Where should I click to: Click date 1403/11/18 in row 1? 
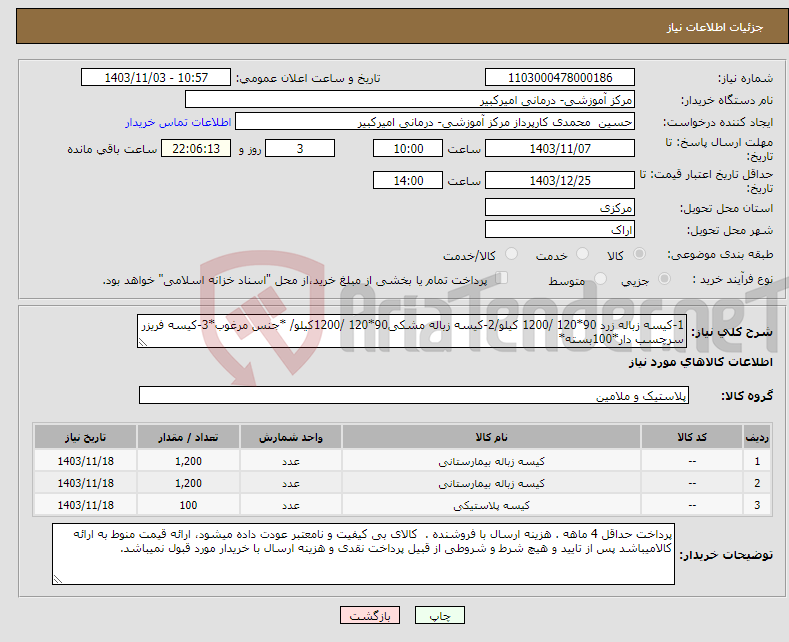(x=86, y=461)
